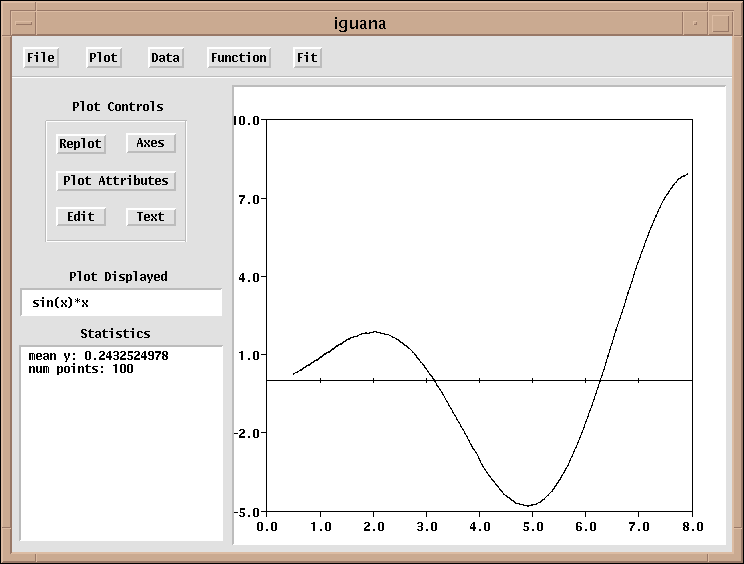Minimize the iguana window using the small dot icon
Viewport: 744px width, 564px height.
click(695, 22)
